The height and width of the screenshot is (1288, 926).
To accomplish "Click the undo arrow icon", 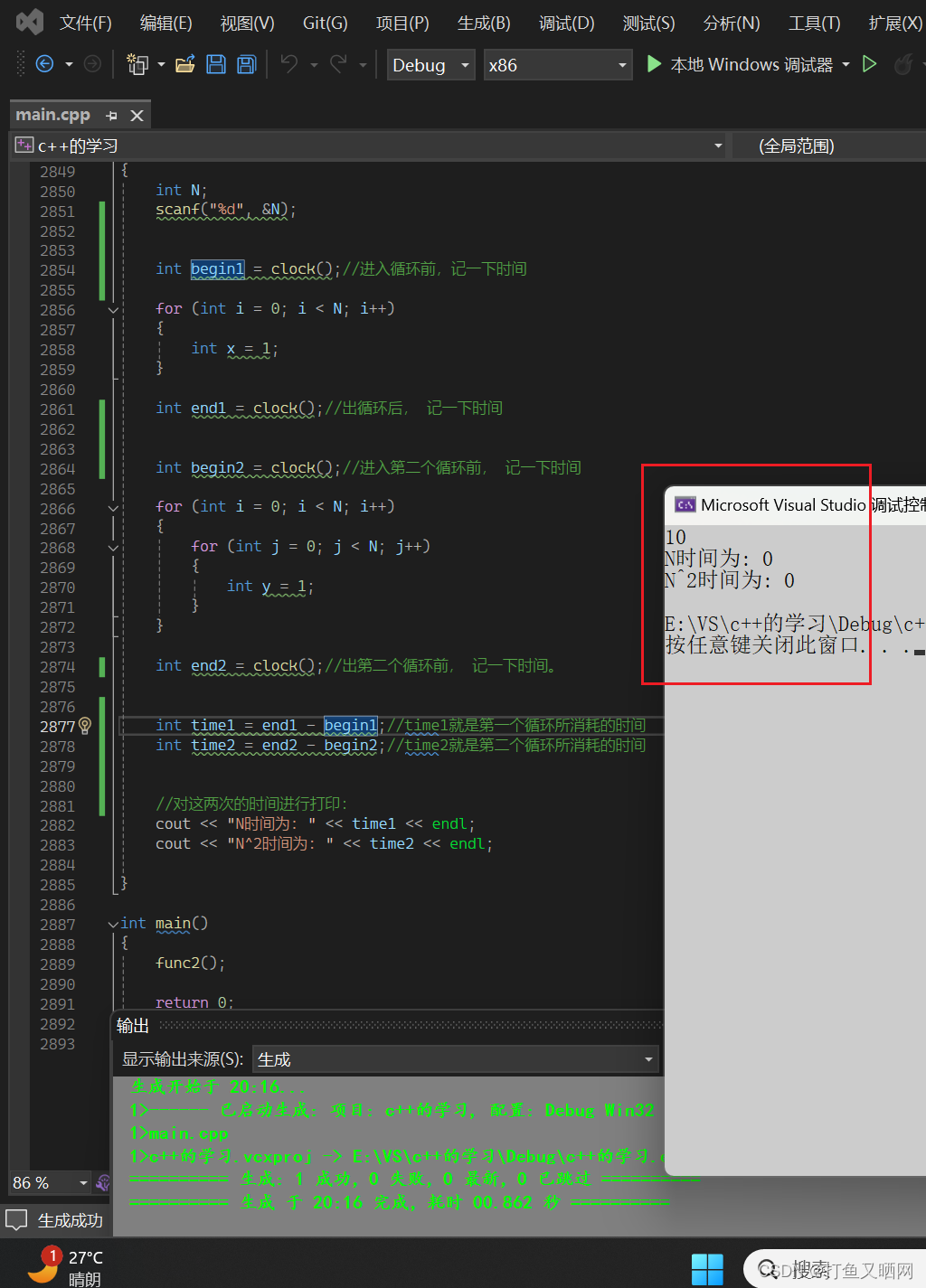I will point(289,64).
